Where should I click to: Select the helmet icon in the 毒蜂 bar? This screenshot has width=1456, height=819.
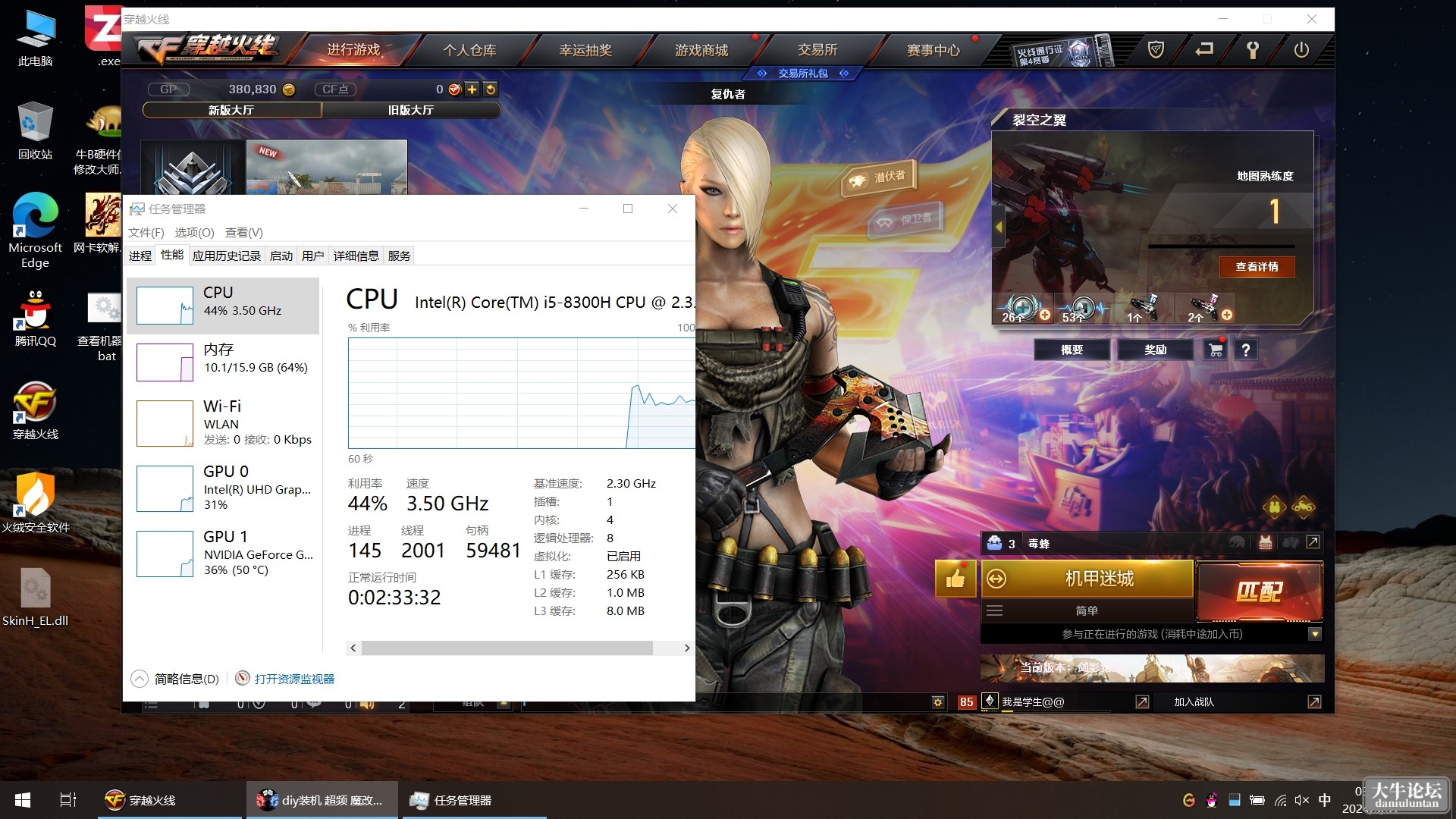pyautogui.click(x=1237, y=543)
